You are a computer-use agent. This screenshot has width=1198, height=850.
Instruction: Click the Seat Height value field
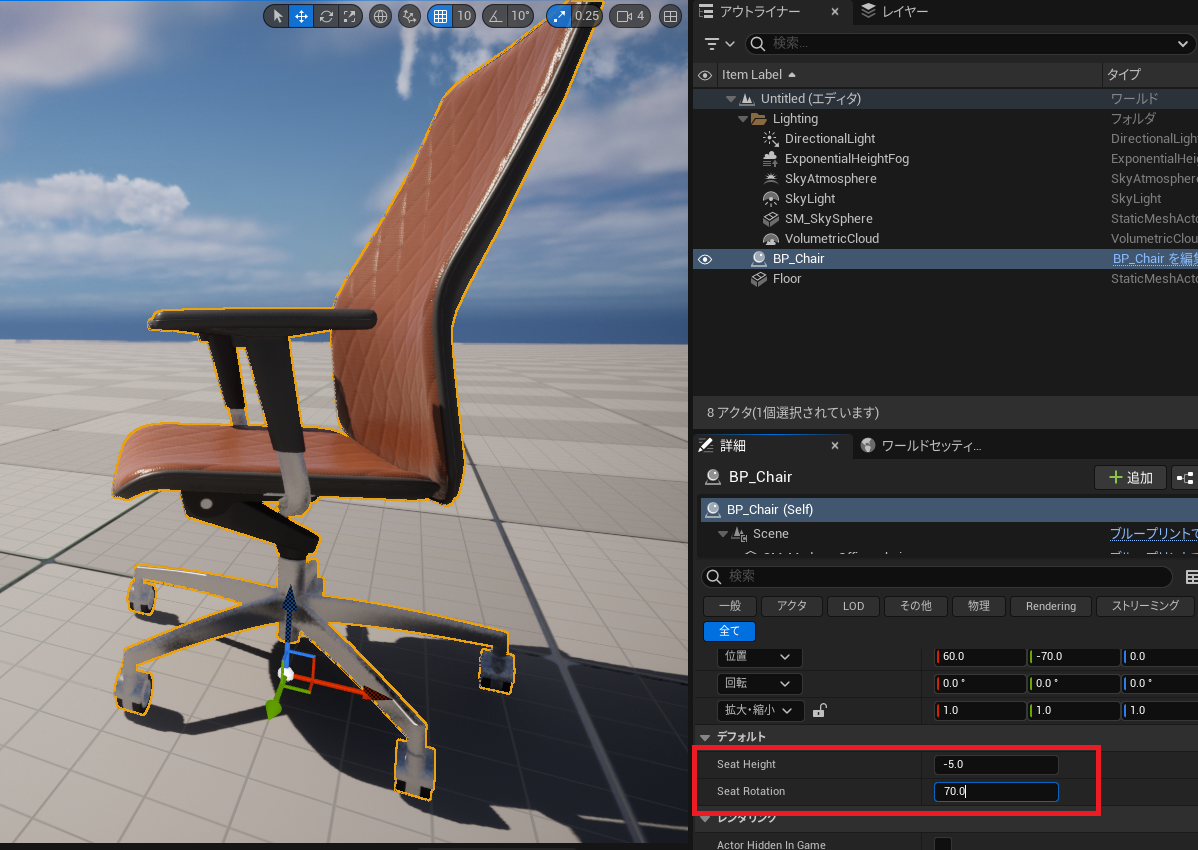(x=995, y=765)
